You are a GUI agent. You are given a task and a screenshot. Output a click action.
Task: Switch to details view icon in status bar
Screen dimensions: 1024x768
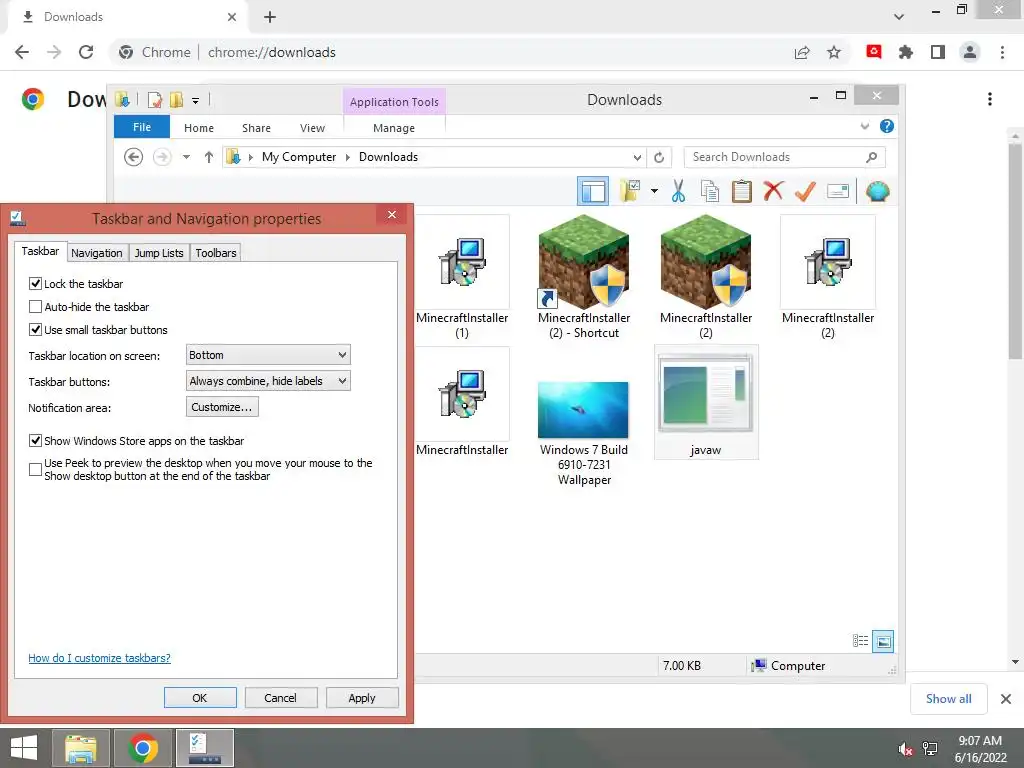click(x=861, y=641)
